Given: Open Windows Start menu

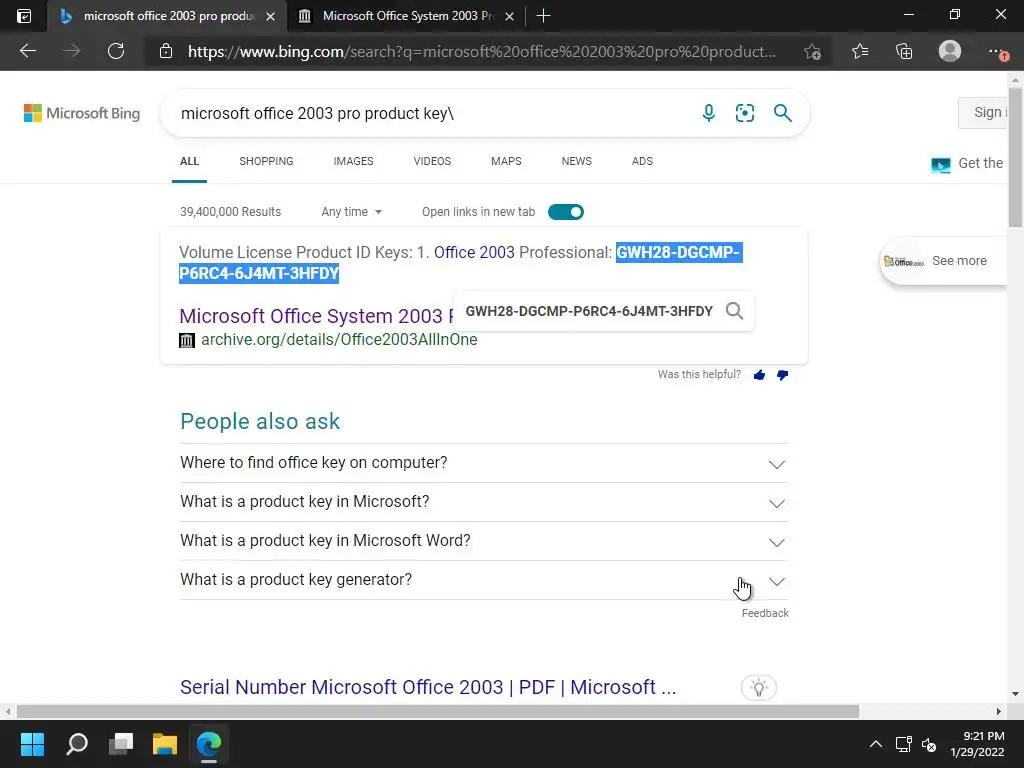Looking at the screenshot, I should coord(32,744).
